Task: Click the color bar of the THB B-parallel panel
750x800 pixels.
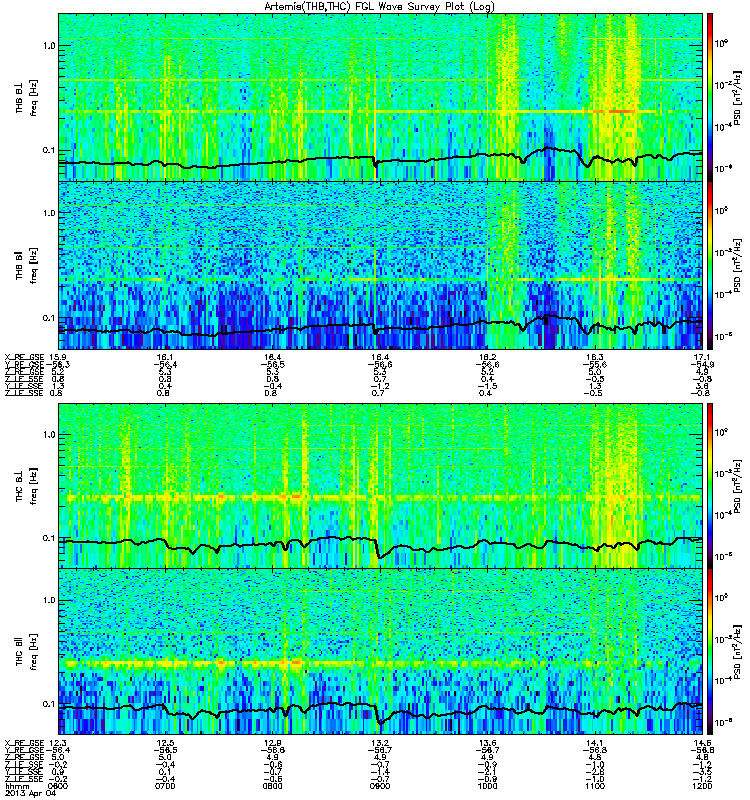Action: pos(709,265)
